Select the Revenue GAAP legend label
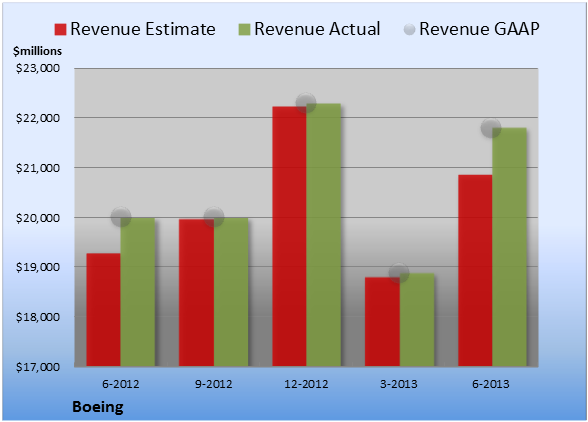The height and width of the screenshot is (422, 588). pos(479,29)
